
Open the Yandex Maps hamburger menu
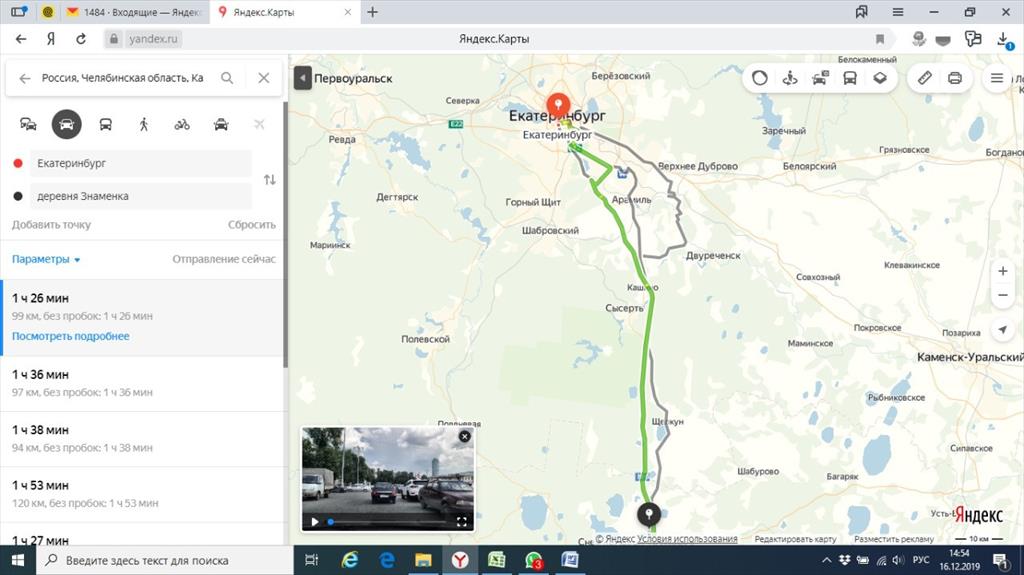(997, 78)
